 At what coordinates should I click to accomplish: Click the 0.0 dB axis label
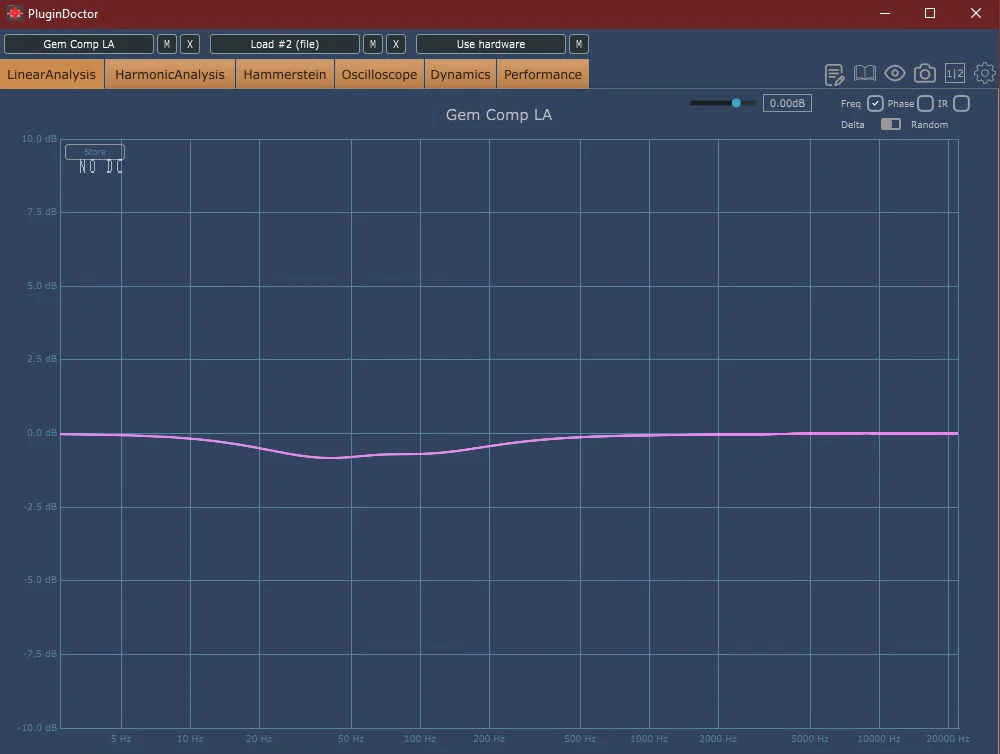tap(41, 432)
